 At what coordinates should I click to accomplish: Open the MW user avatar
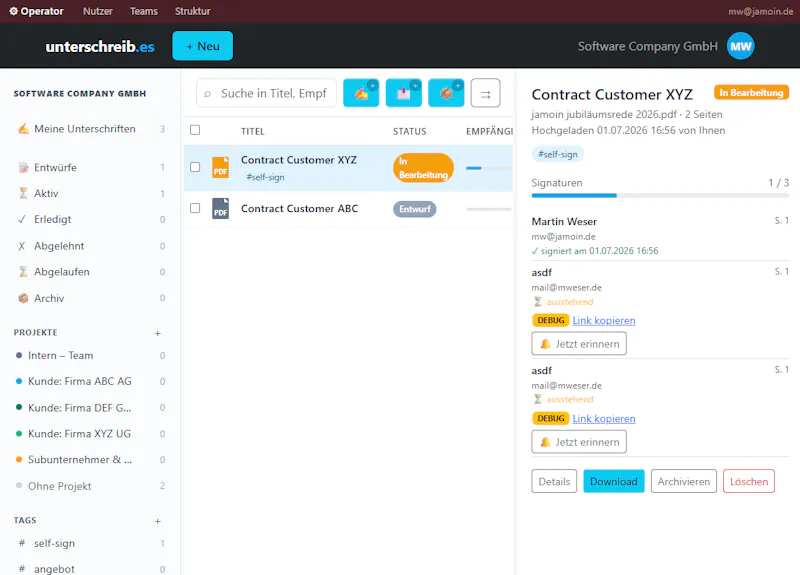click(740, 46)
